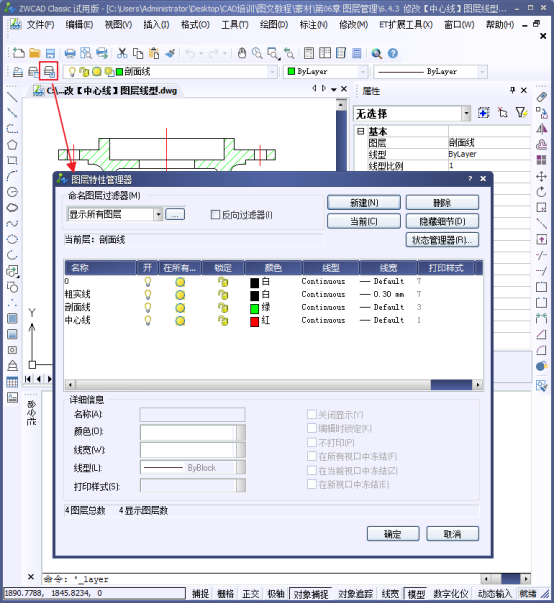Open the 无选择 selection dropdown
The height and width of the screenshot is (604, 554).
(466, 114)
